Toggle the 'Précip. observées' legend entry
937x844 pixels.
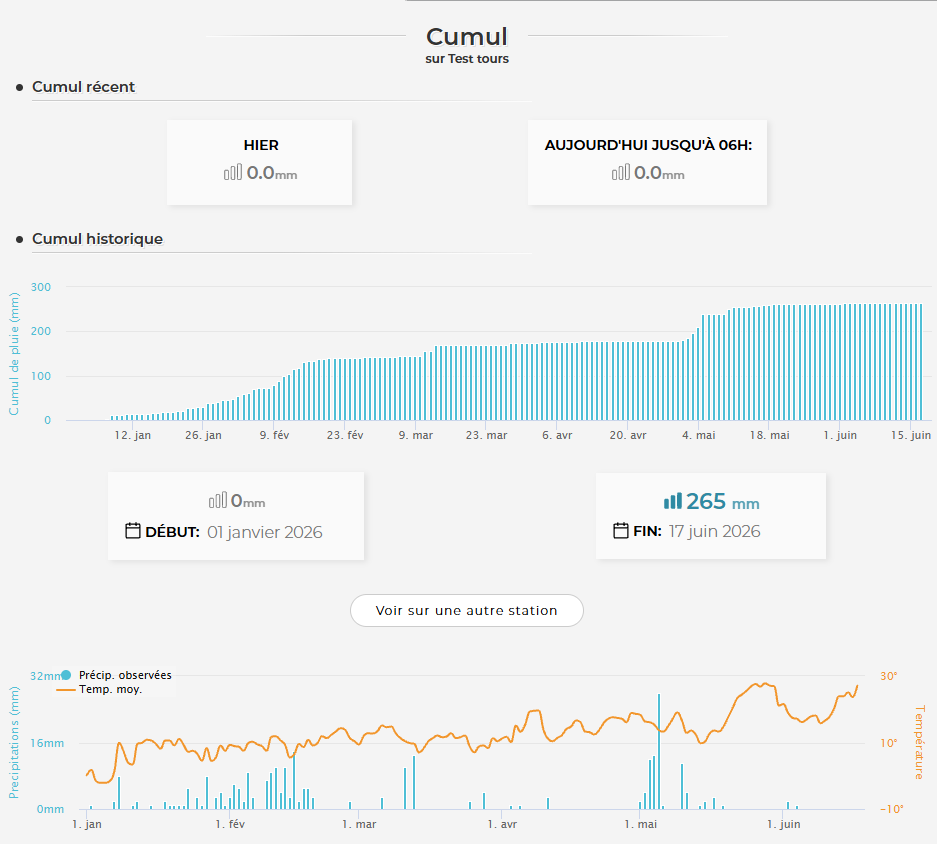click(x=117, y=675)
